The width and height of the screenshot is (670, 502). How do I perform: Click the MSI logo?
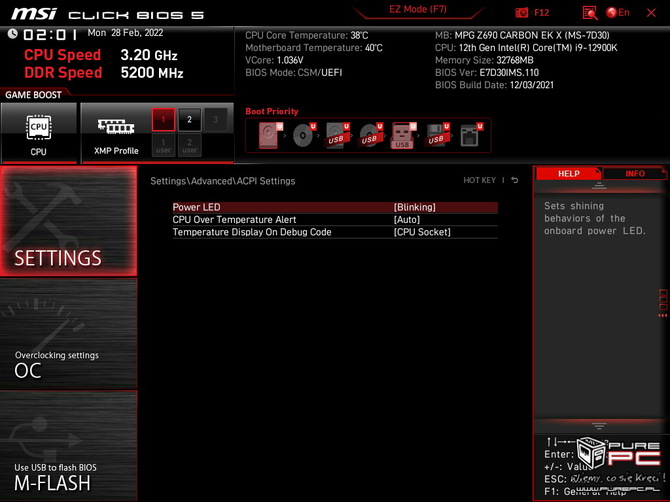pos(34,14)
